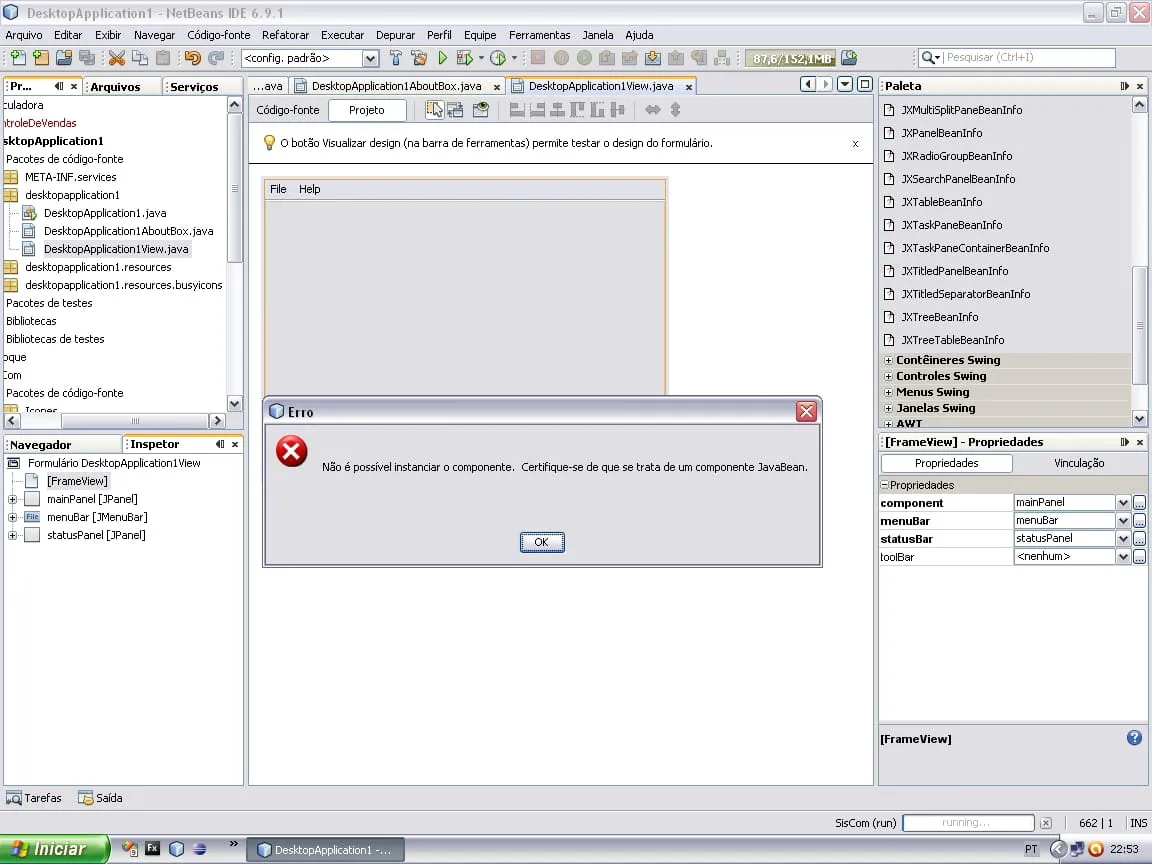Open the Vinculação properties section
The image size is (1152, 864).
coord(1079,463)
